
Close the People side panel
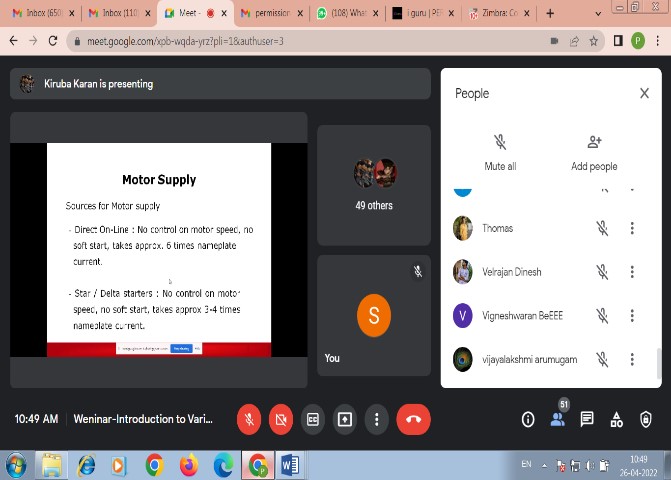click(644, 93)
